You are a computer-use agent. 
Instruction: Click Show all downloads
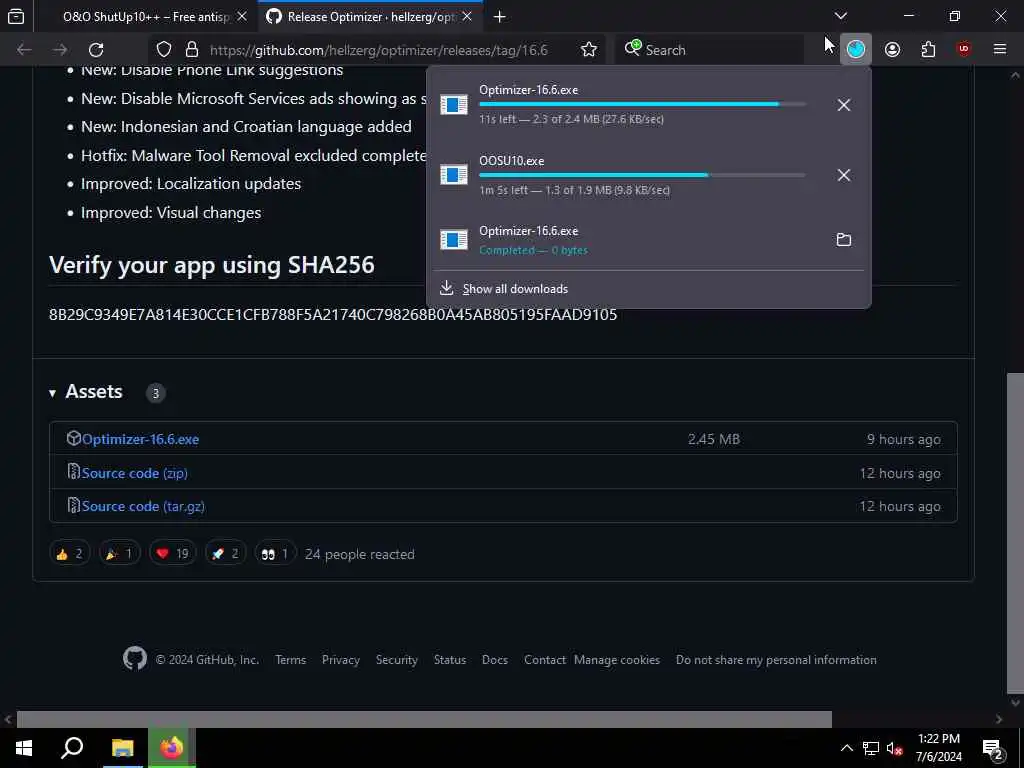[515, 289]
